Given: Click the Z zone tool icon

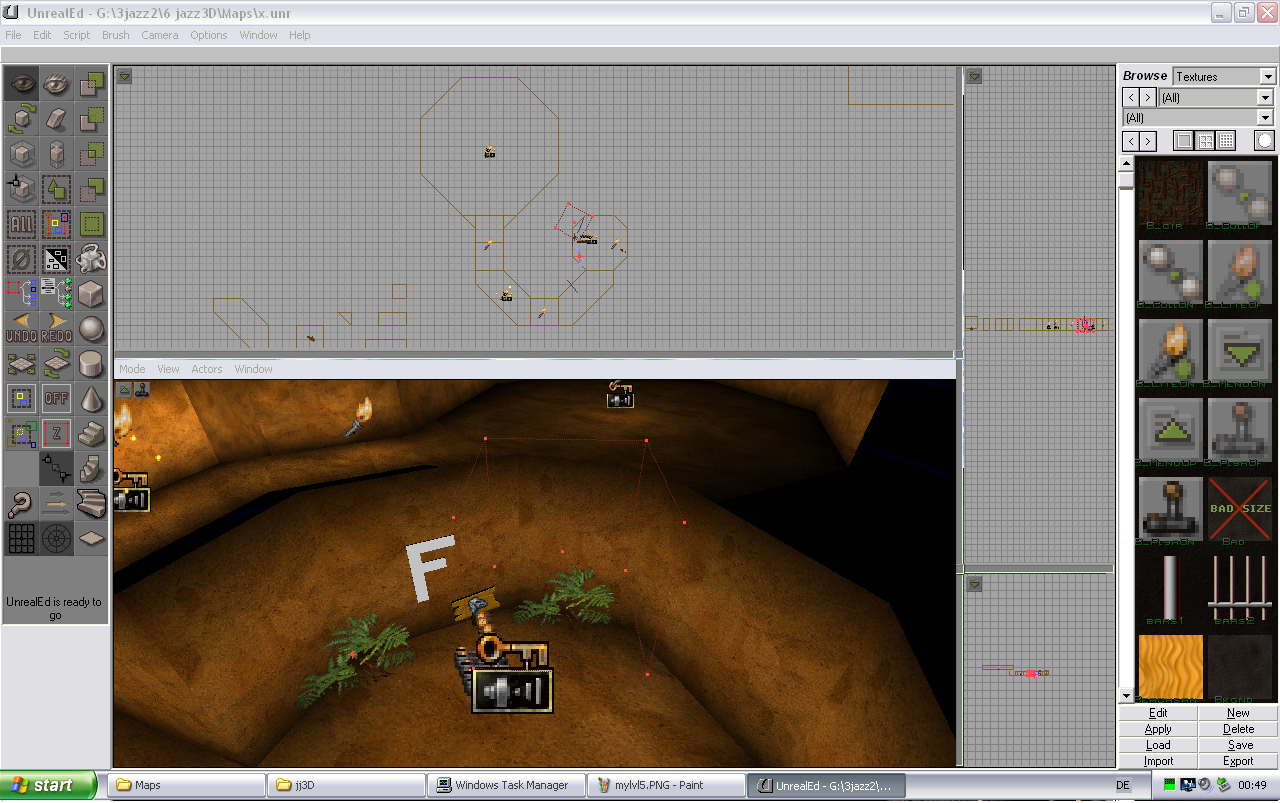Looking at the screenshot, I should pyautogui.click(x=56, y=433).
